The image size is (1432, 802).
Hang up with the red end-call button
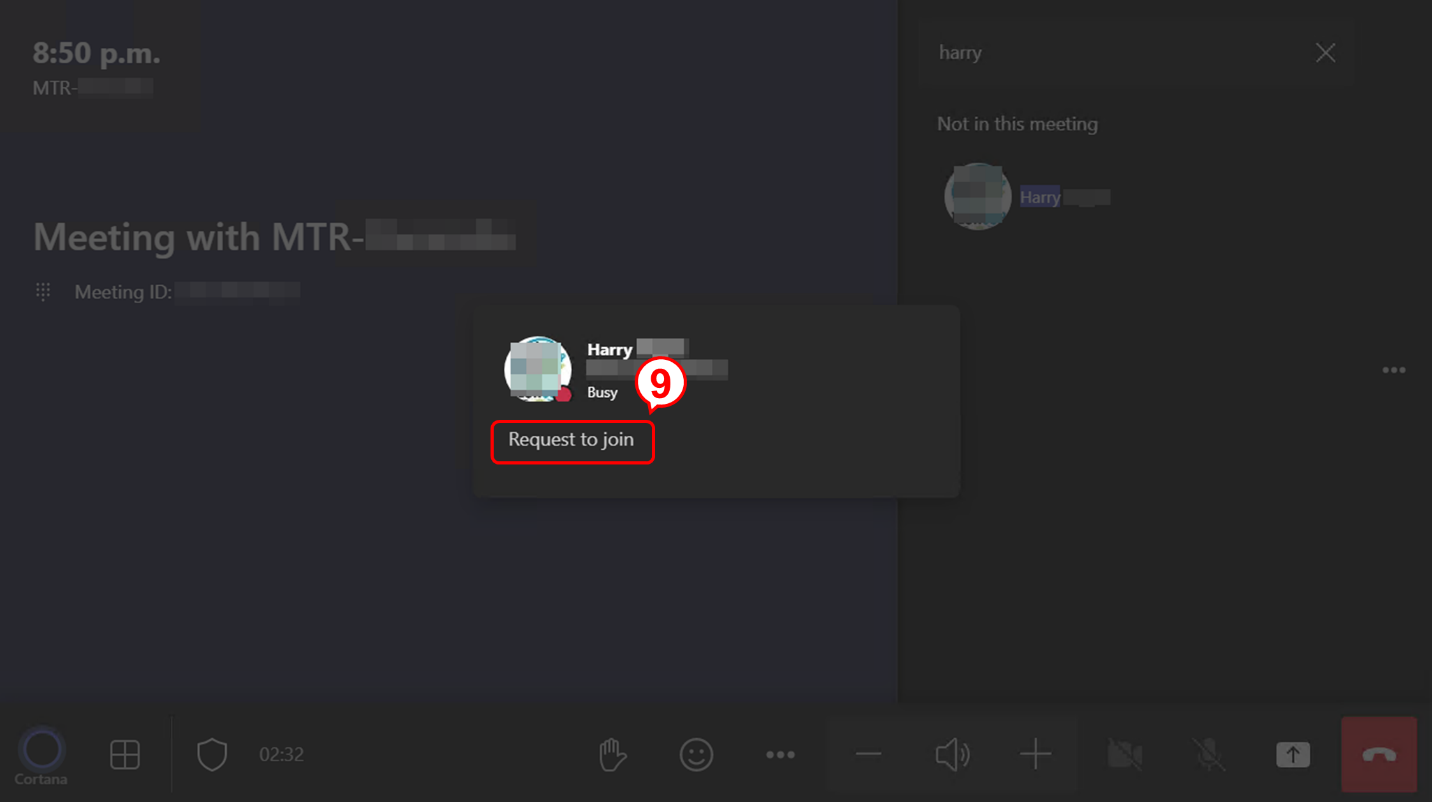pos(1378,755)
